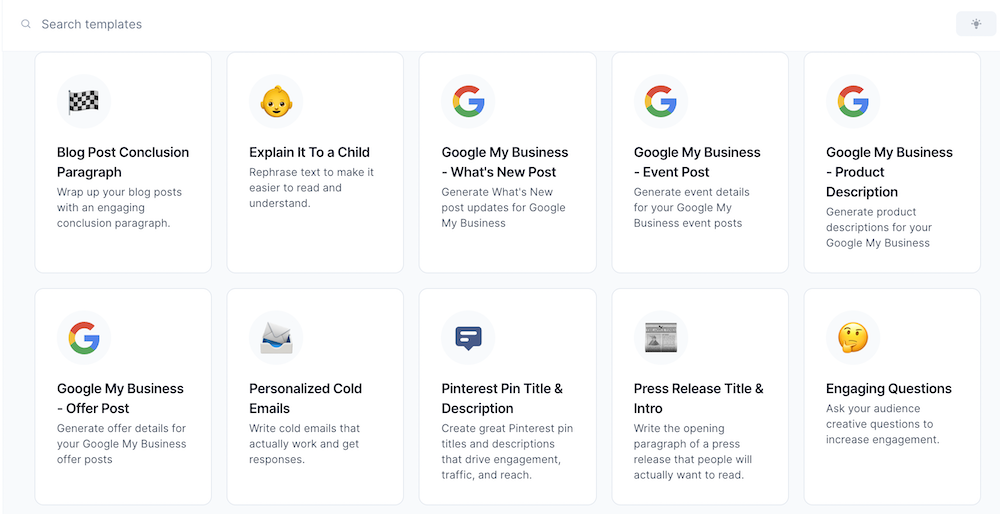Select the Engaging Questions title
The height and width of the screenshot is (514, 1000).
[x=889, y=388]
